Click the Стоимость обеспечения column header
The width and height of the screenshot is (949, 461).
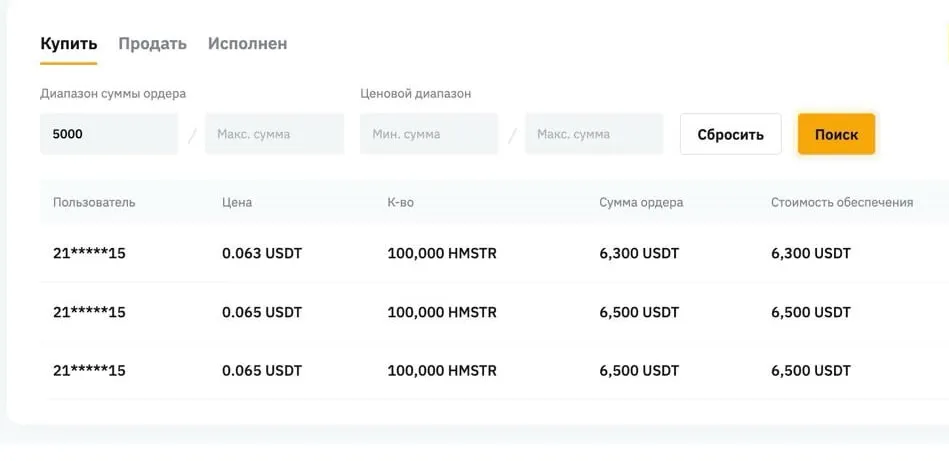(x=842, y=202)
